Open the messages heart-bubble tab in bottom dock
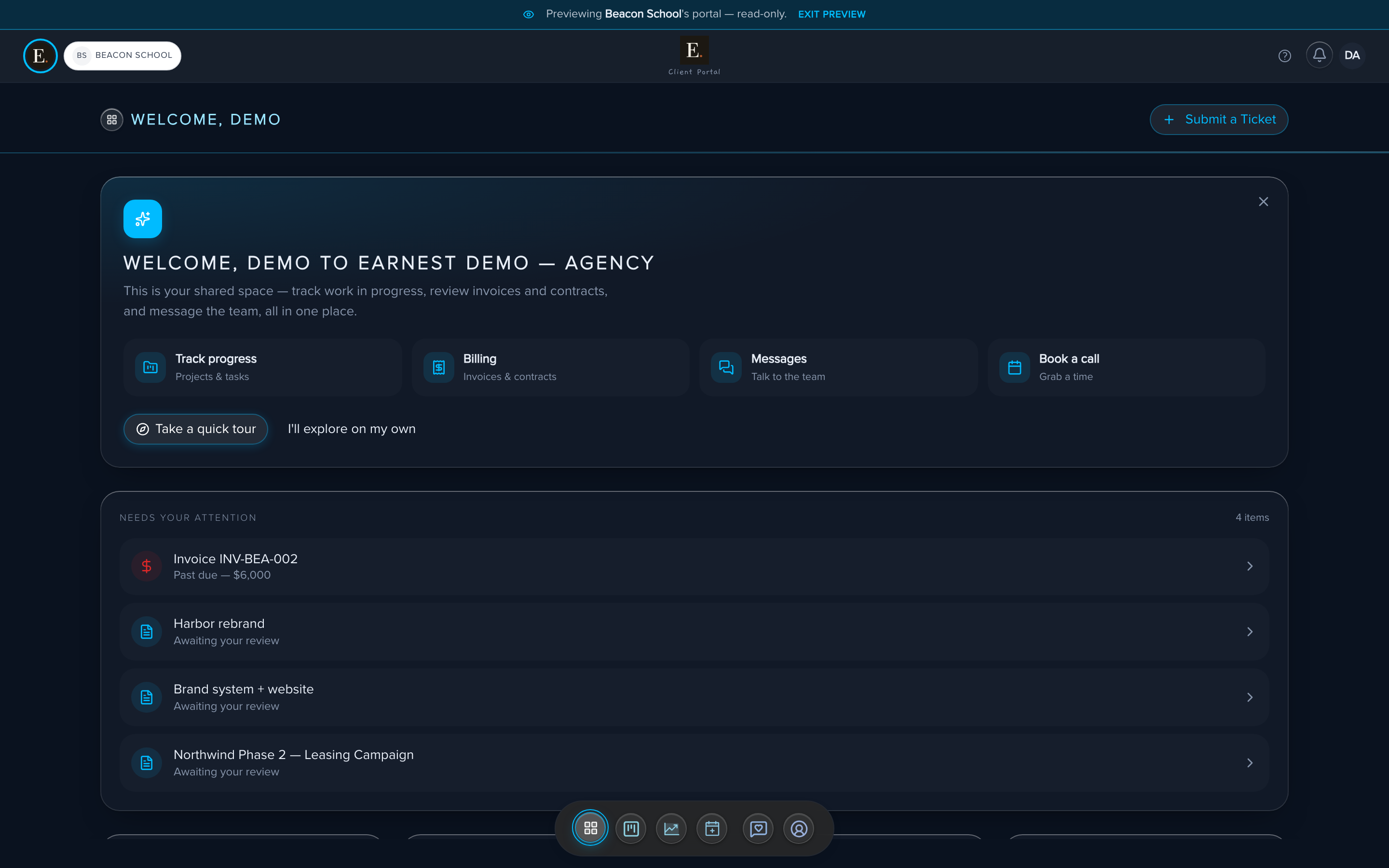Image resolution: width=1389 pixels, height=868 pixels. [x=758, y=828]
